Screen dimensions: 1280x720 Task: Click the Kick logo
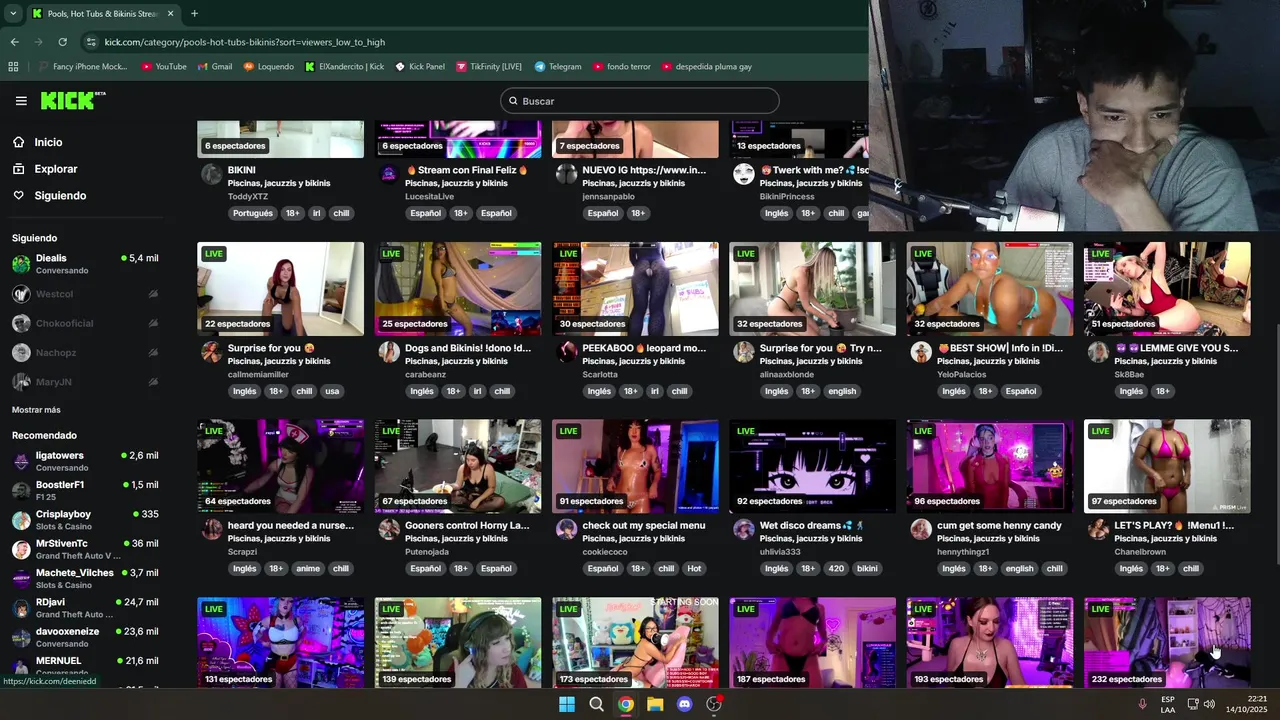click(x=72, y=100)
